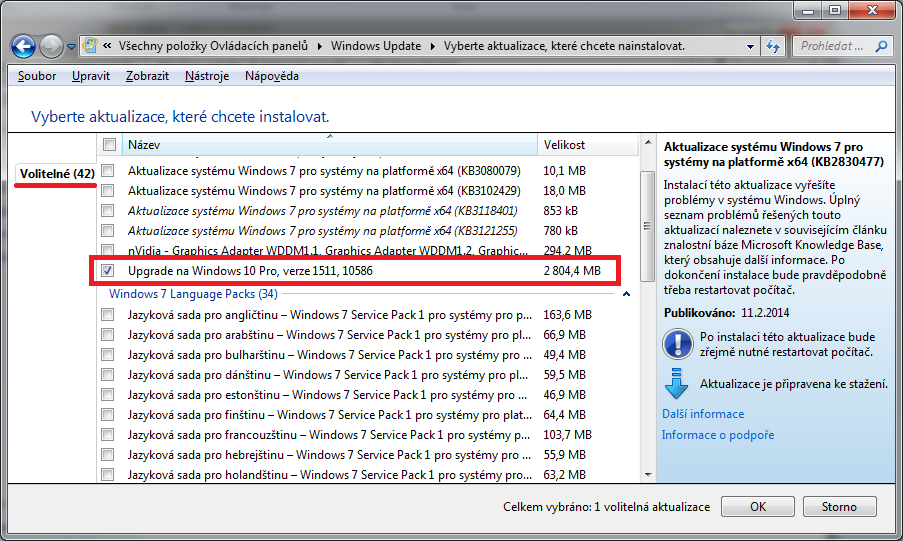This screenshot has width=903, height=541.
Task: Check the Jazyková sada pro angličtinu checkbox
Action: (108, 315)
